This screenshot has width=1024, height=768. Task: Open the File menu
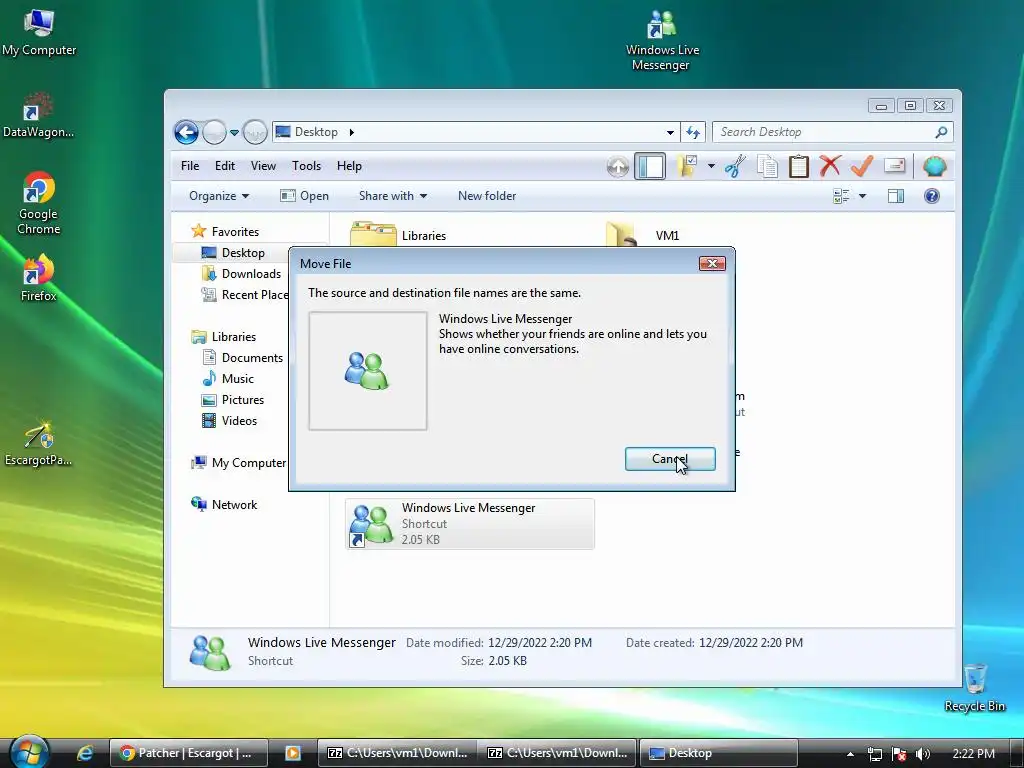(190, 166)
